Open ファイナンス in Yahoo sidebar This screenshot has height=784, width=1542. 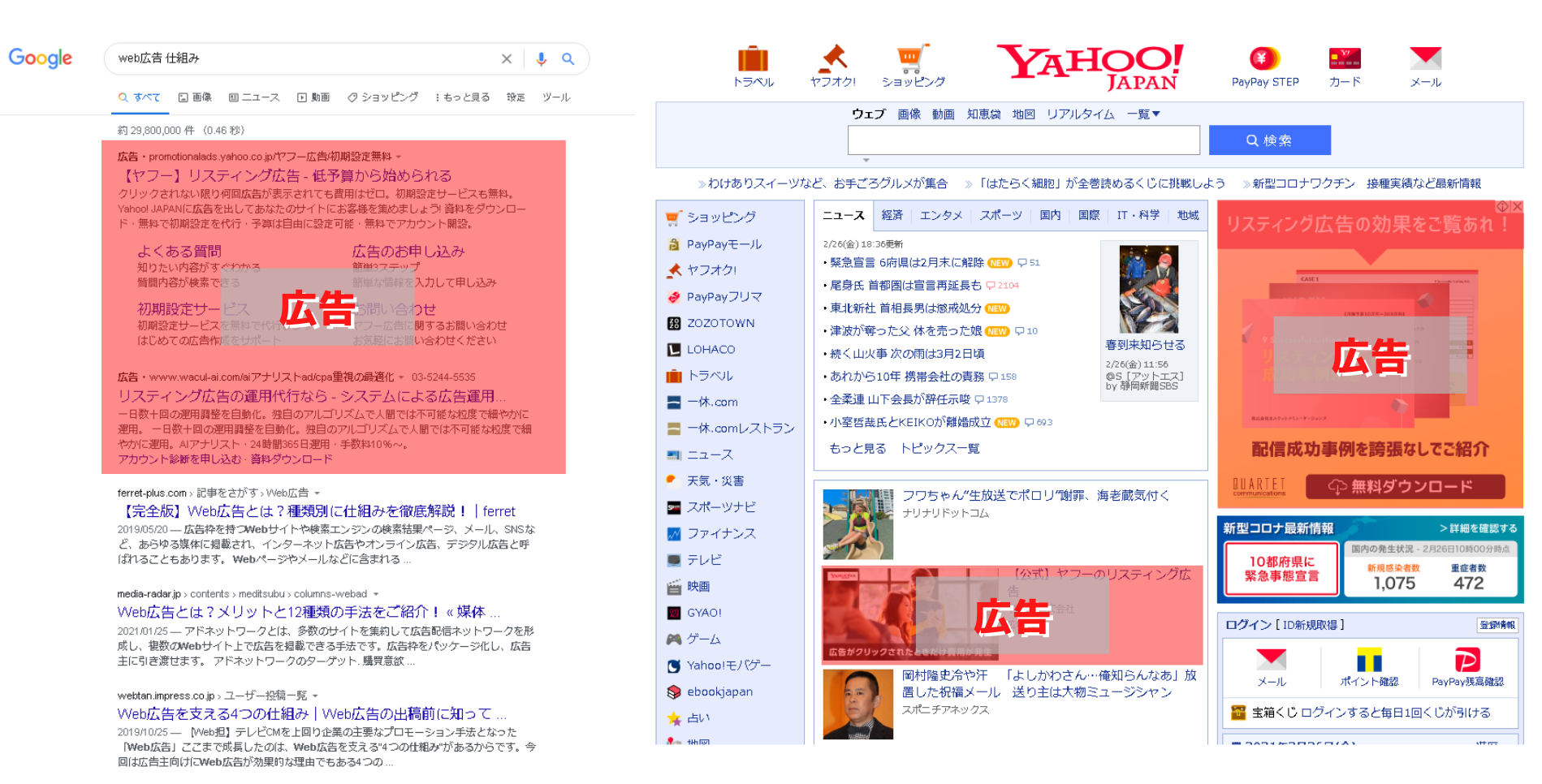tap(721, 534)
